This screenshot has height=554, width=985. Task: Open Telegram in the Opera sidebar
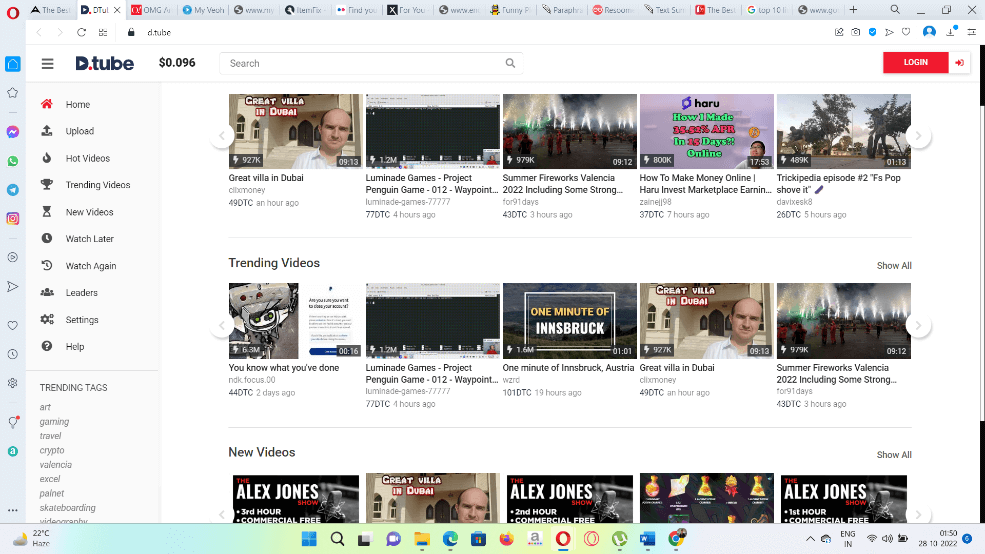13,190
